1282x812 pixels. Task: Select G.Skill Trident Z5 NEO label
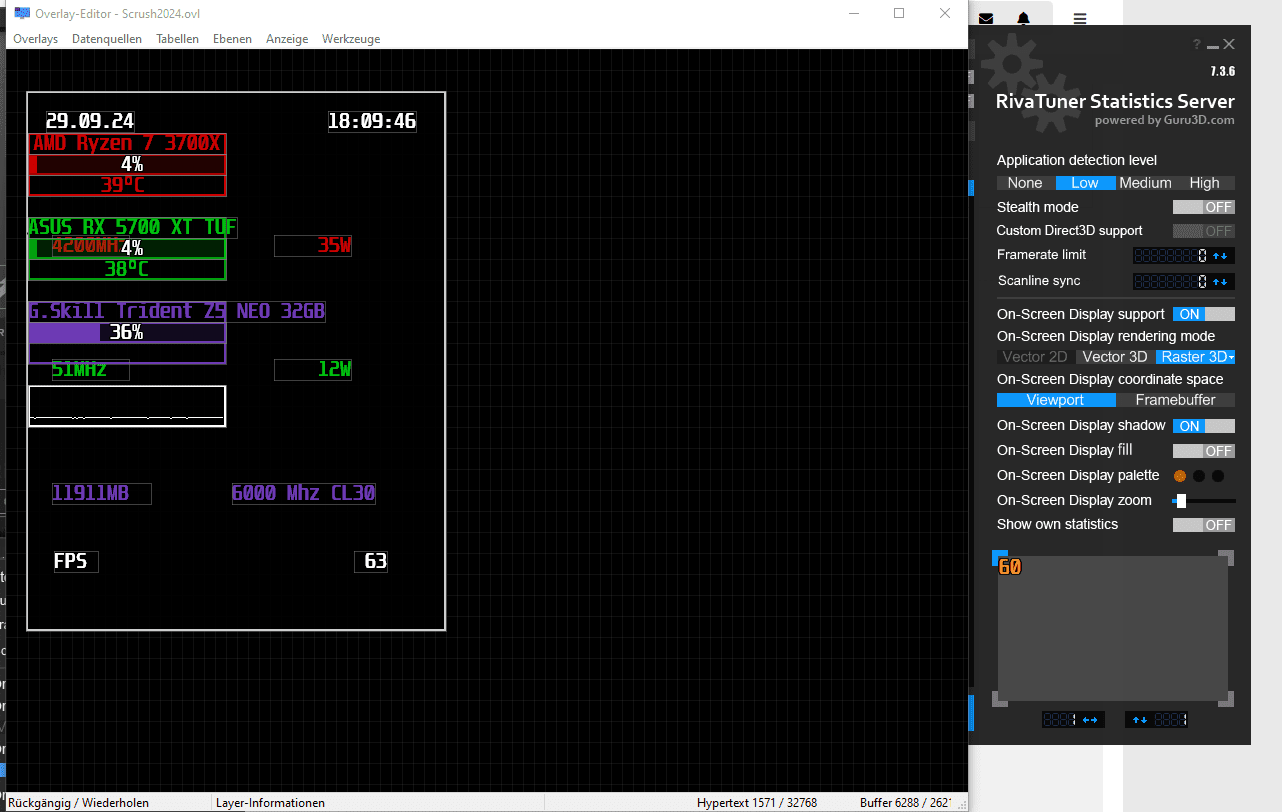click(177, 311)
